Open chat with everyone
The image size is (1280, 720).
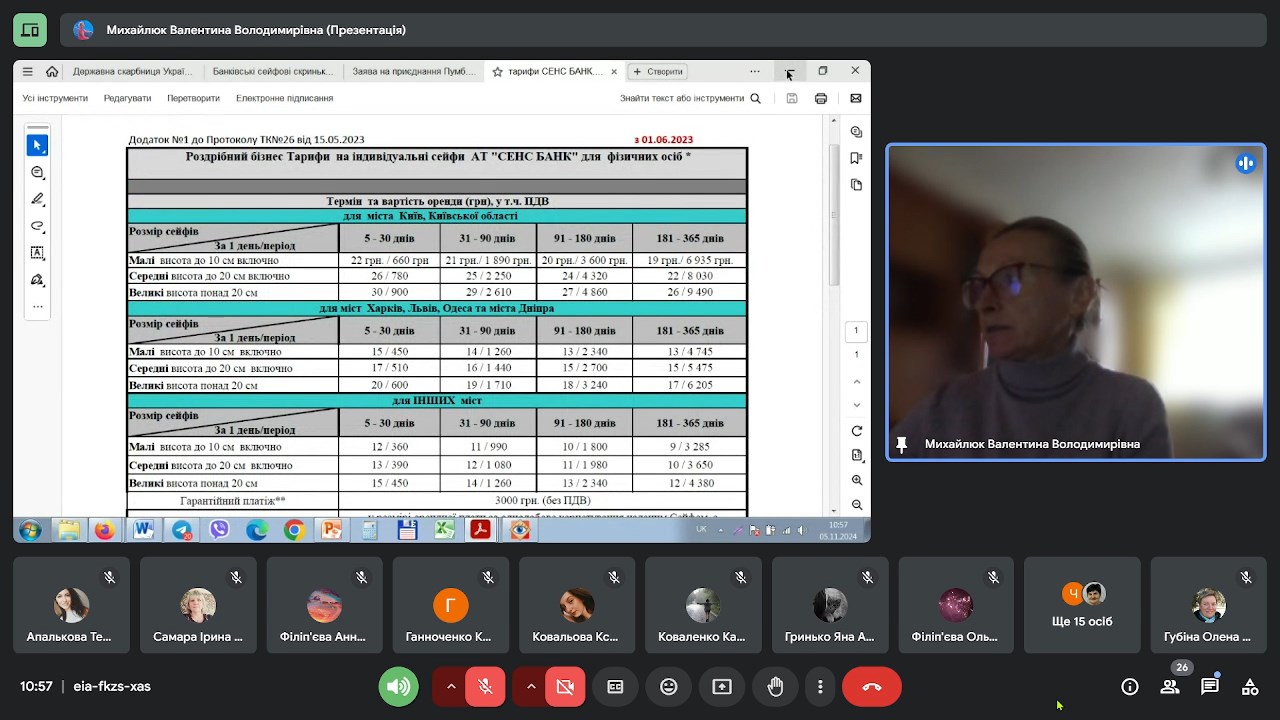[x=1210, y=687]
